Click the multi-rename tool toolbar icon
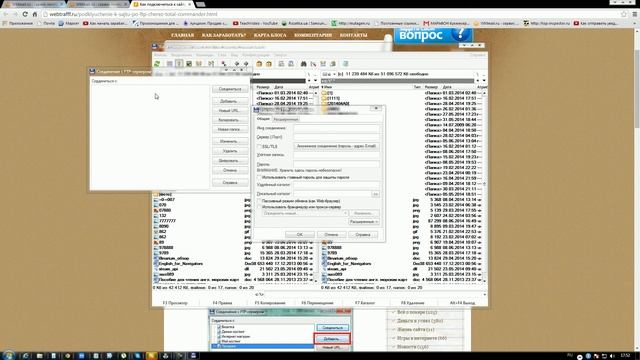This screenshot has height=360, width=640. click(x=313, y=64)
